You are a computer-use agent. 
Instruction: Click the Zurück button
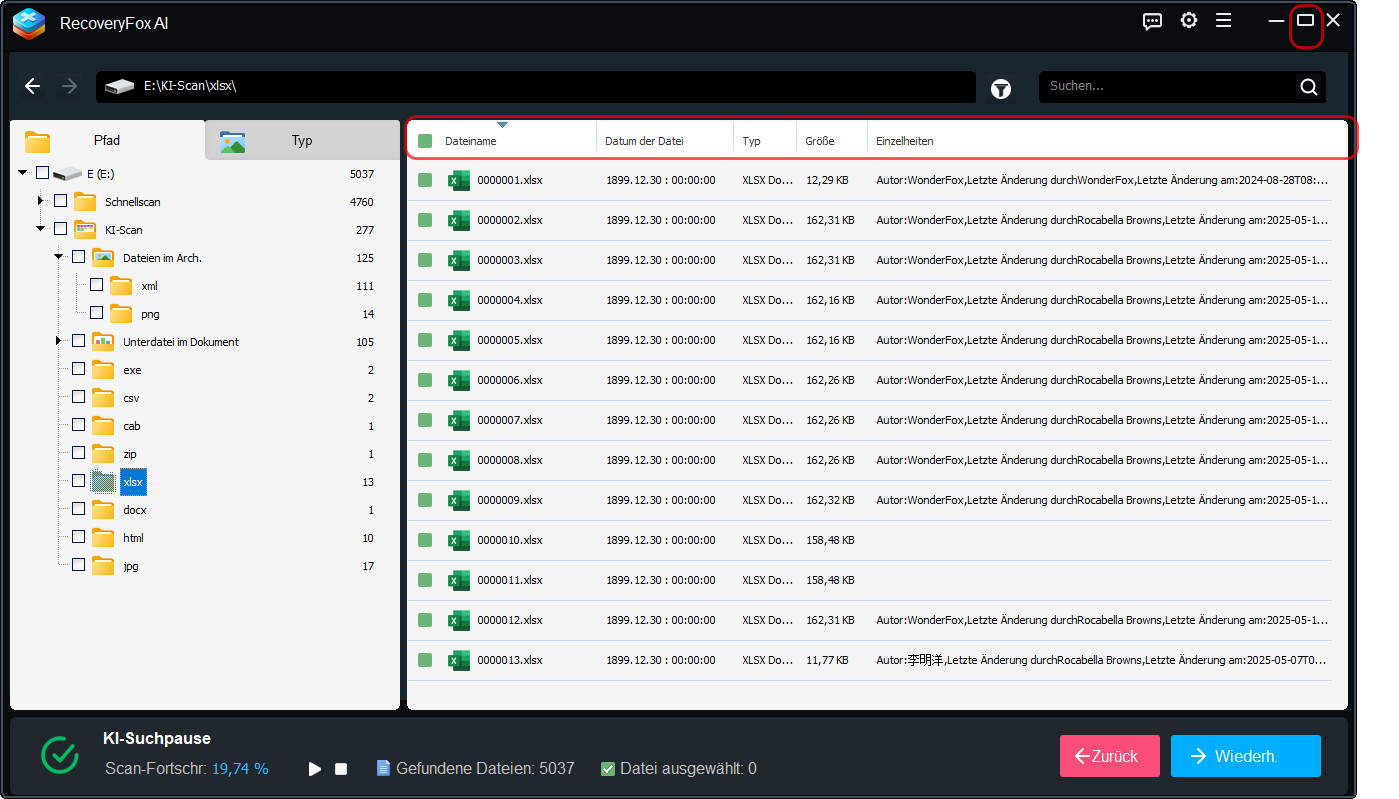coord(1109,756)
